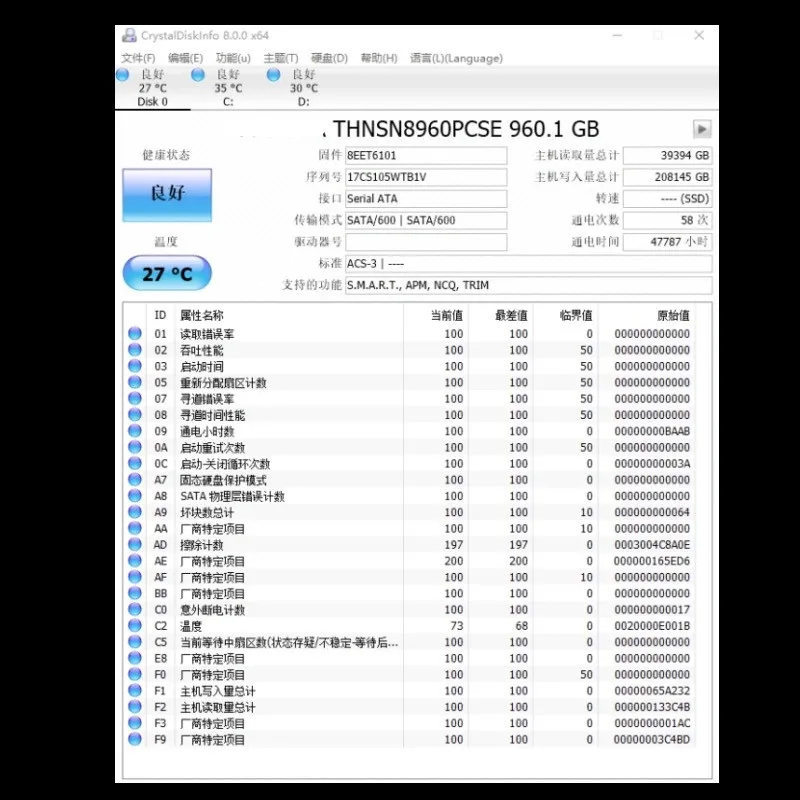Click host writes value 208145 GB
This screenshot has height=800, width=800.
click(667, 177)
